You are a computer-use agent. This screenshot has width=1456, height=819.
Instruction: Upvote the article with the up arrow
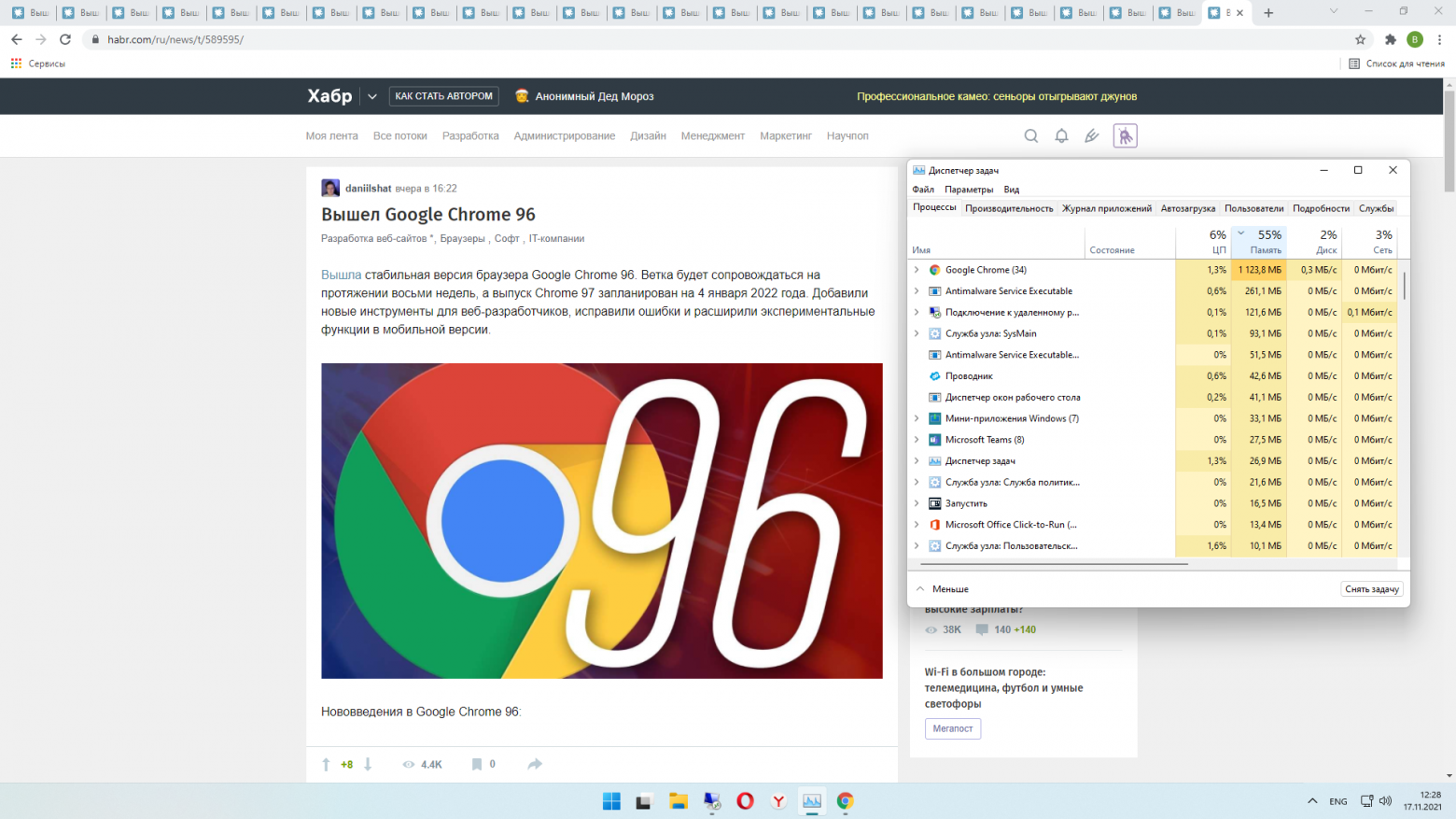click(326, 764)
